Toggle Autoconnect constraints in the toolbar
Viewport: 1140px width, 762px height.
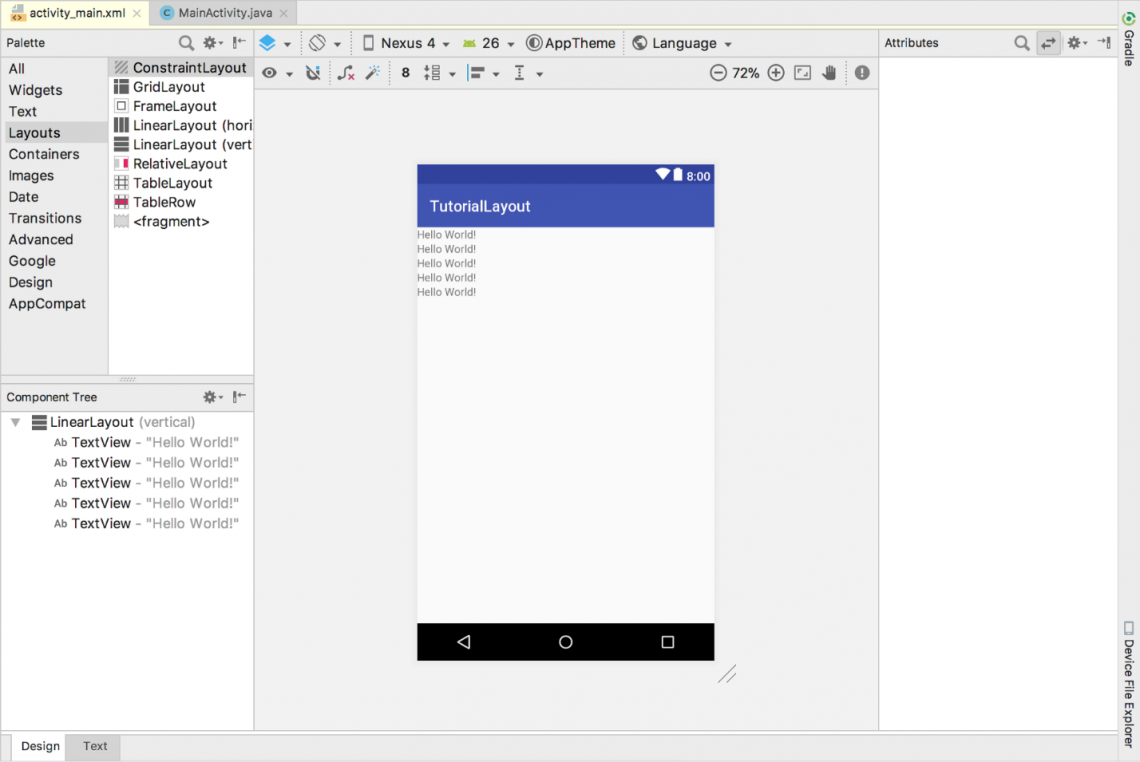click(315, 72)
